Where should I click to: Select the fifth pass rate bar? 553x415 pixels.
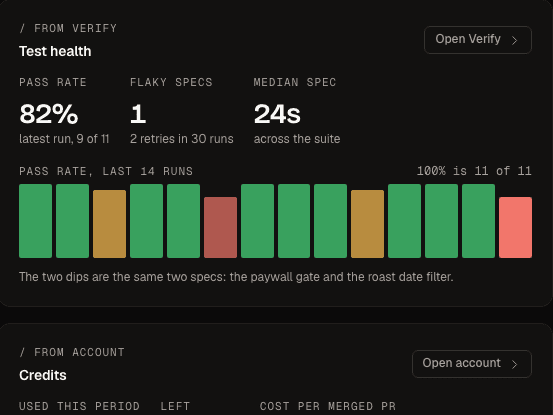[x=183, y=221]
